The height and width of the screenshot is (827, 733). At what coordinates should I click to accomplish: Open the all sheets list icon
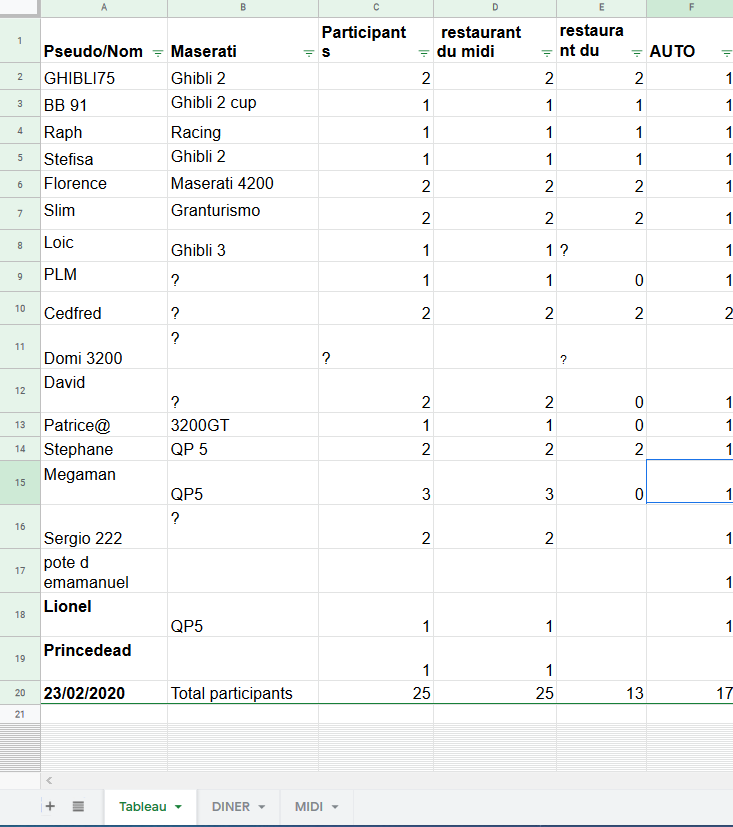(x=78, y=806)
